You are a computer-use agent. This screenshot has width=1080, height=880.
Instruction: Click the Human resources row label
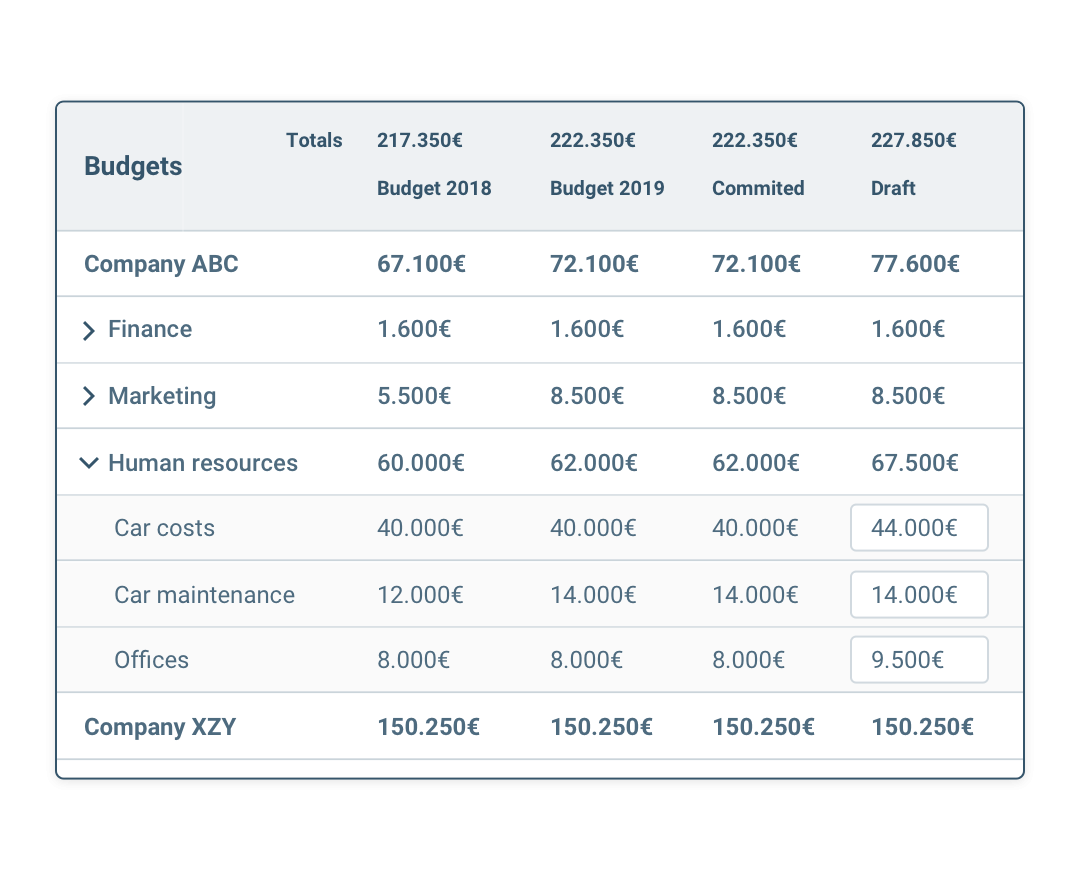202,463
